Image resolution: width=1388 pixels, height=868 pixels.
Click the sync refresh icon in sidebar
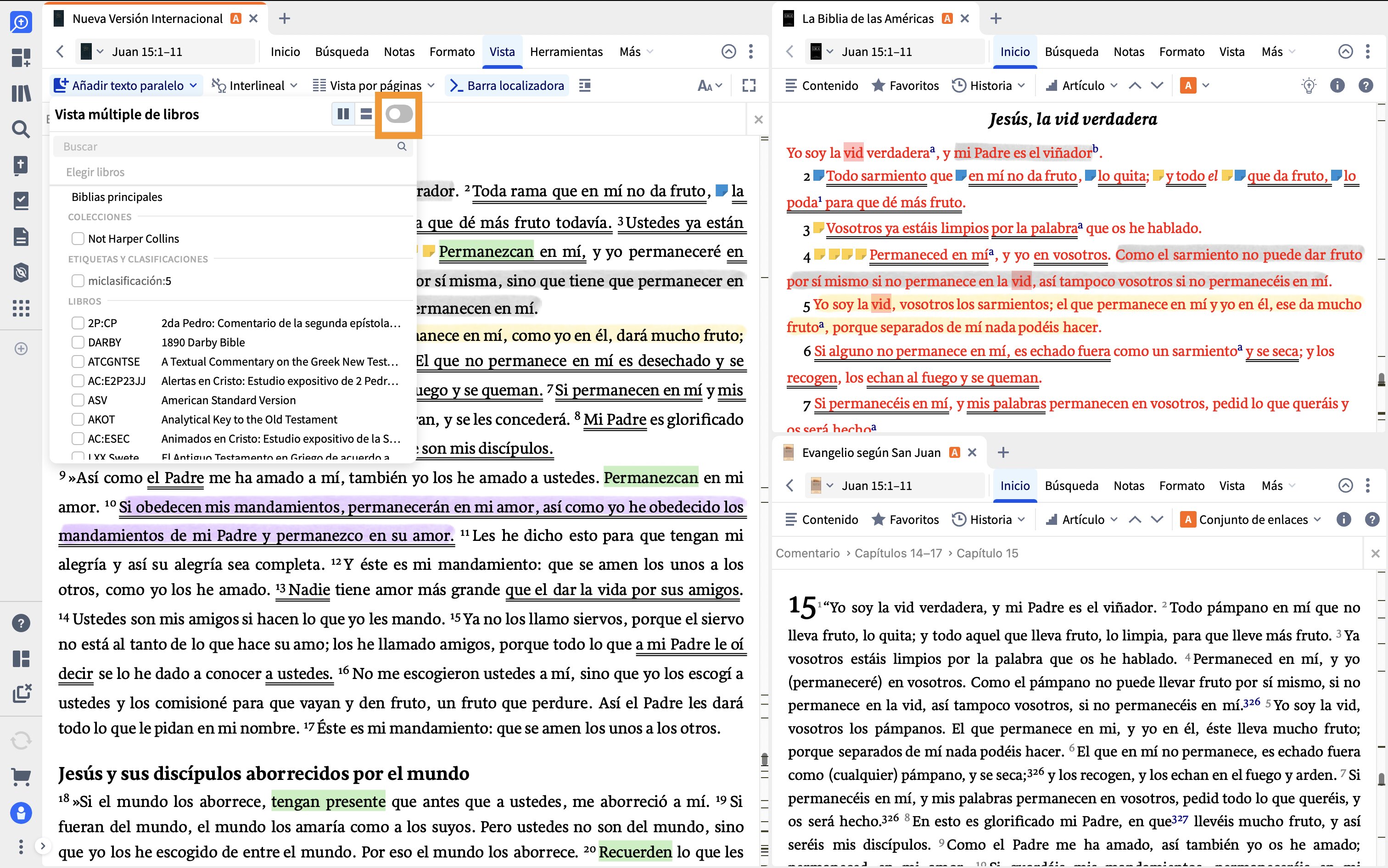[21, 741]
